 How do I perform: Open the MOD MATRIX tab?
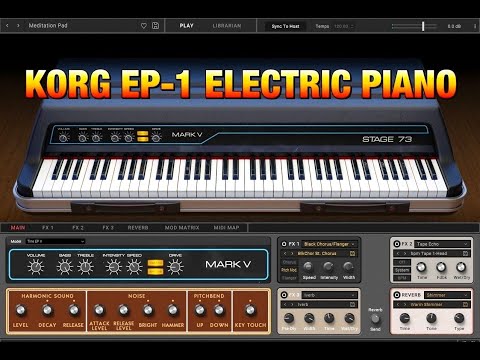click(x=182, y=228)
